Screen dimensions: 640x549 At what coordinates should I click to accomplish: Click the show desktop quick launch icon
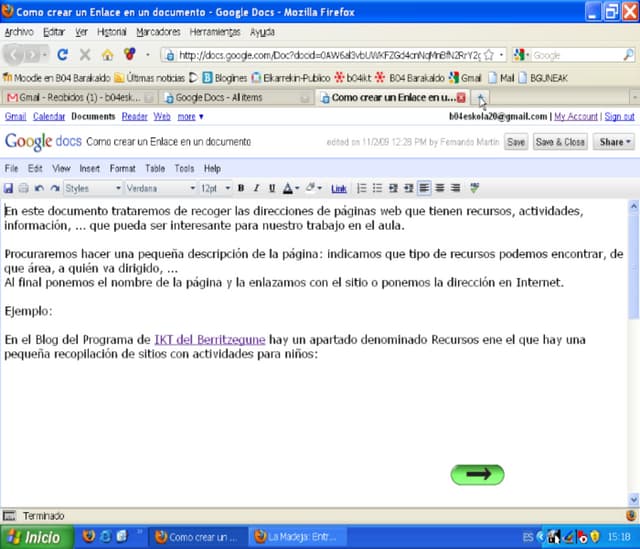[x=122, y=536]
